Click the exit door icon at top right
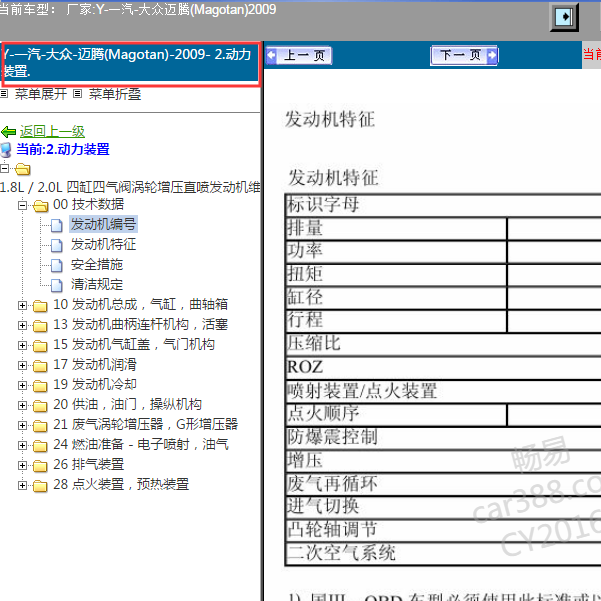 [x=564, y=17]
